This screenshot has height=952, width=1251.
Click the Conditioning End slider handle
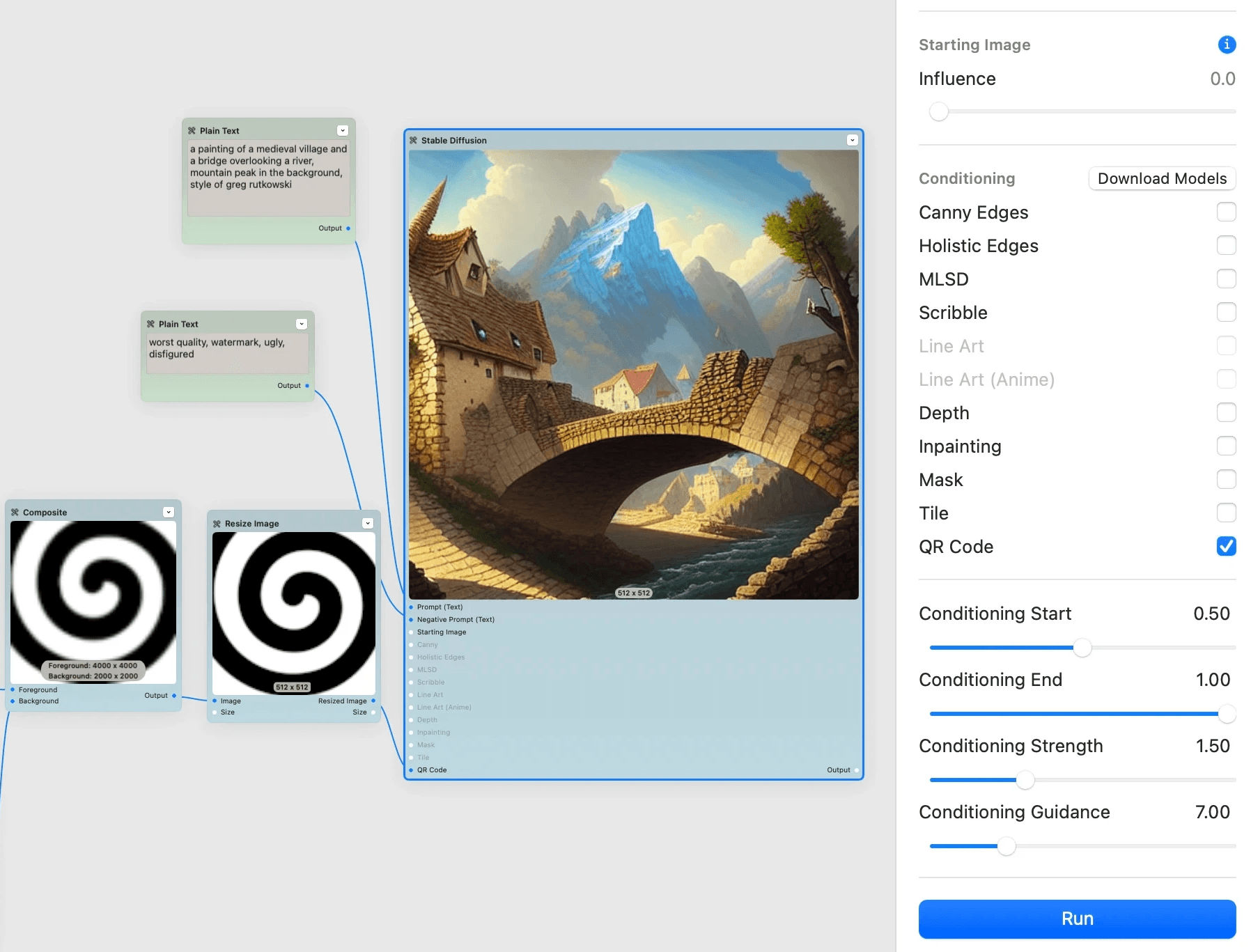point(1227,714)
